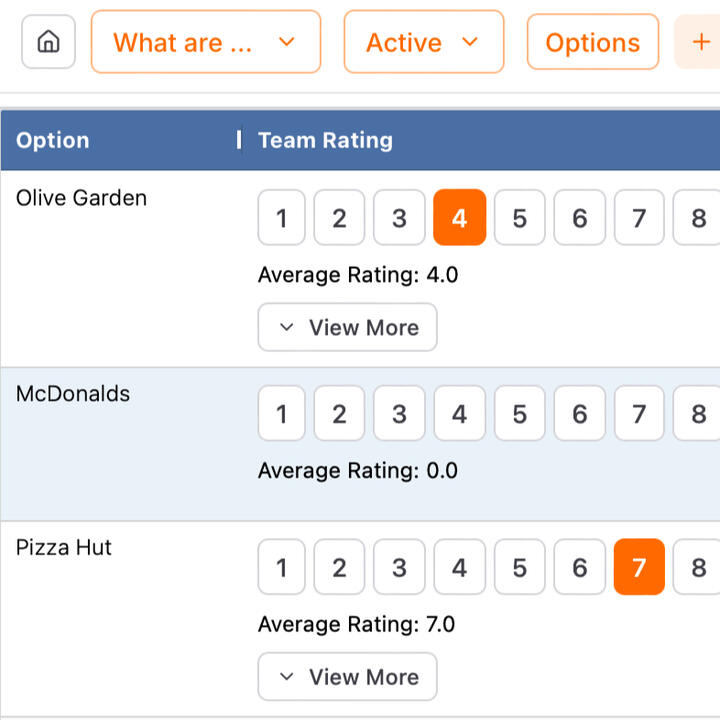The height and width of the screenshot is (720, 720).
Task: Set McDonalds rating to 7
Action: 639,414
